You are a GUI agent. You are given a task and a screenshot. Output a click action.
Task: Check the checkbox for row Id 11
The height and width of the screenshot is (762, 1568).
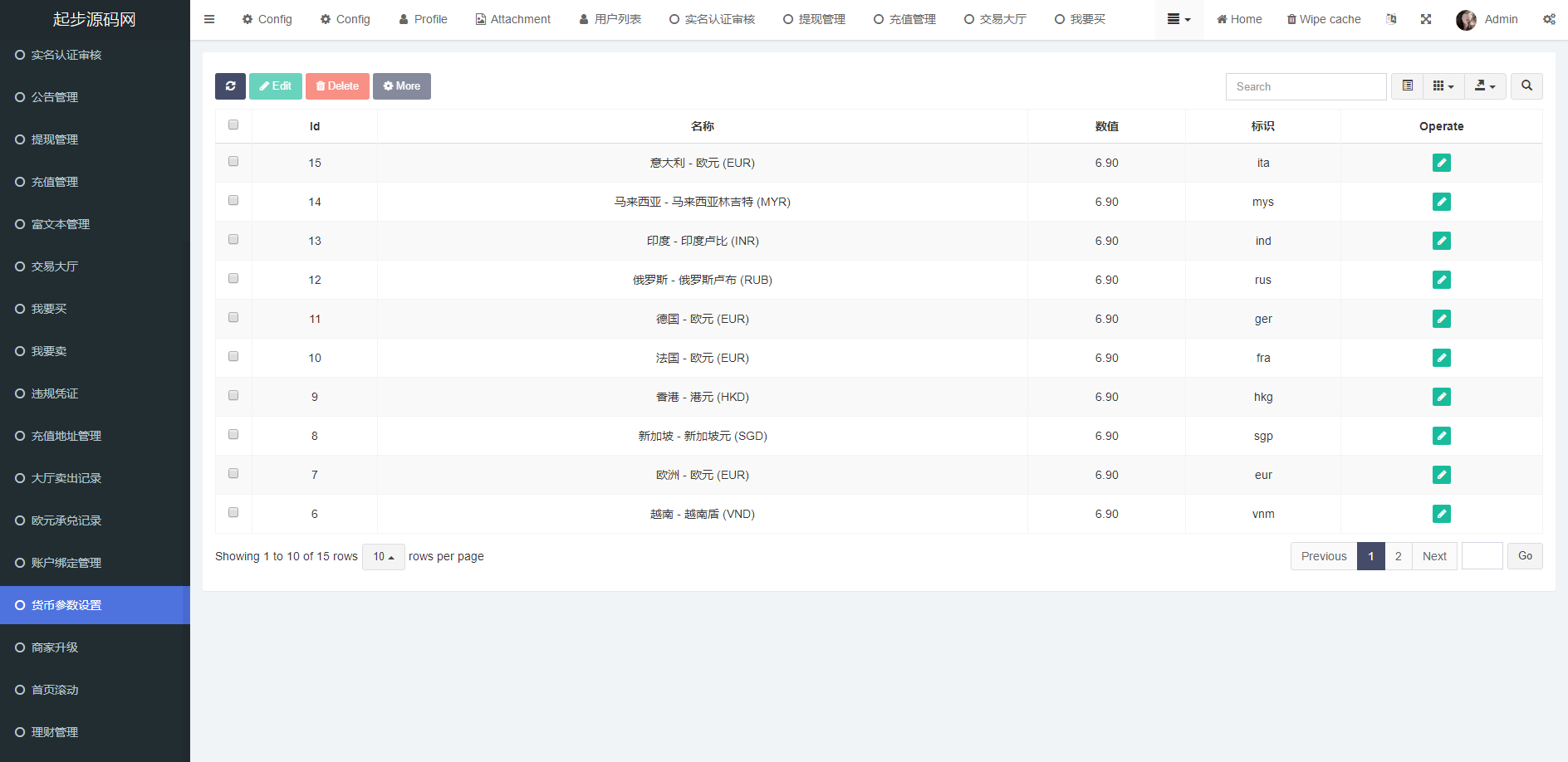click(233, 317)
